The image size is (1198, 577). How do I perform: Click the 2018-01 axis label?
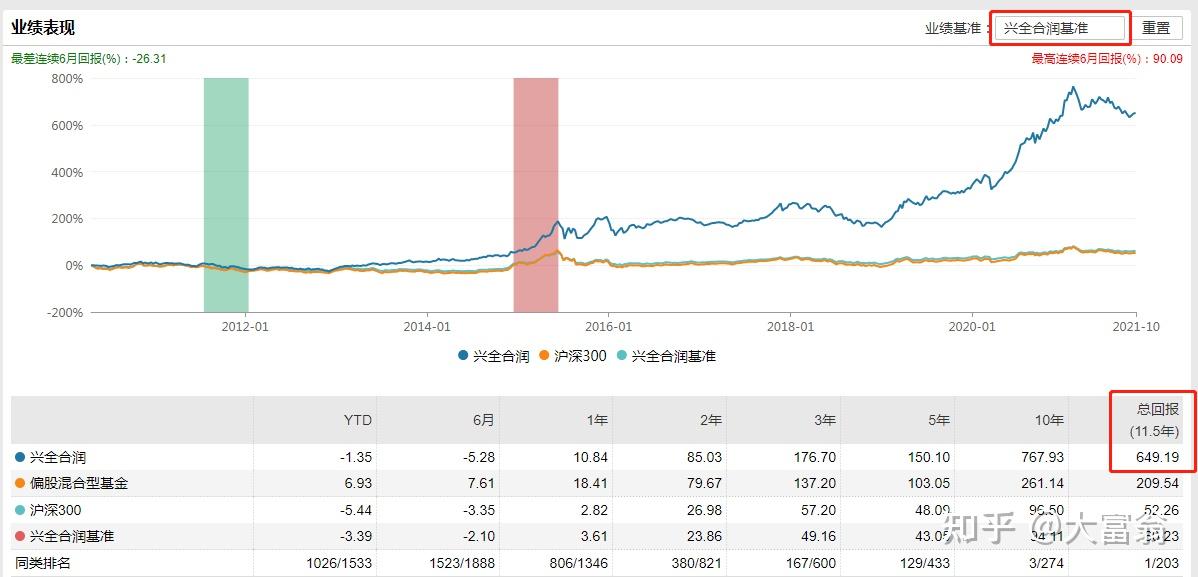791,326
